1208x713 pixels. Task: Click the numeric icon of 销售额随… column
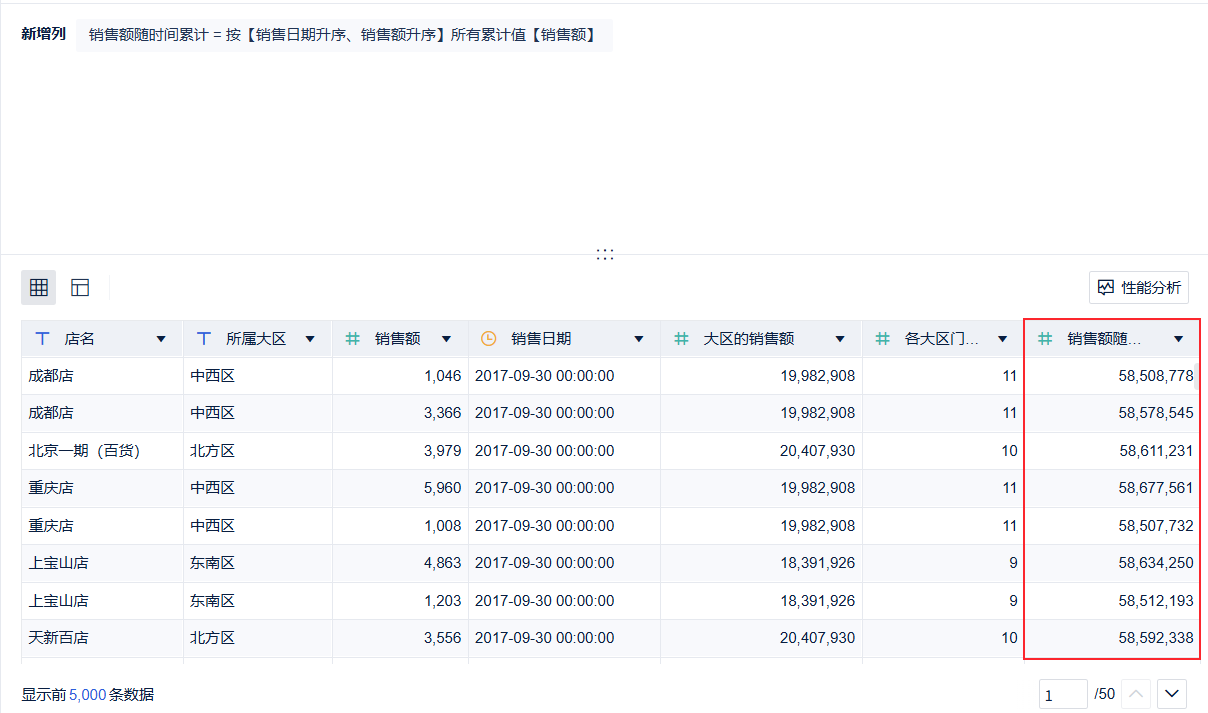tap(1045, 339)
